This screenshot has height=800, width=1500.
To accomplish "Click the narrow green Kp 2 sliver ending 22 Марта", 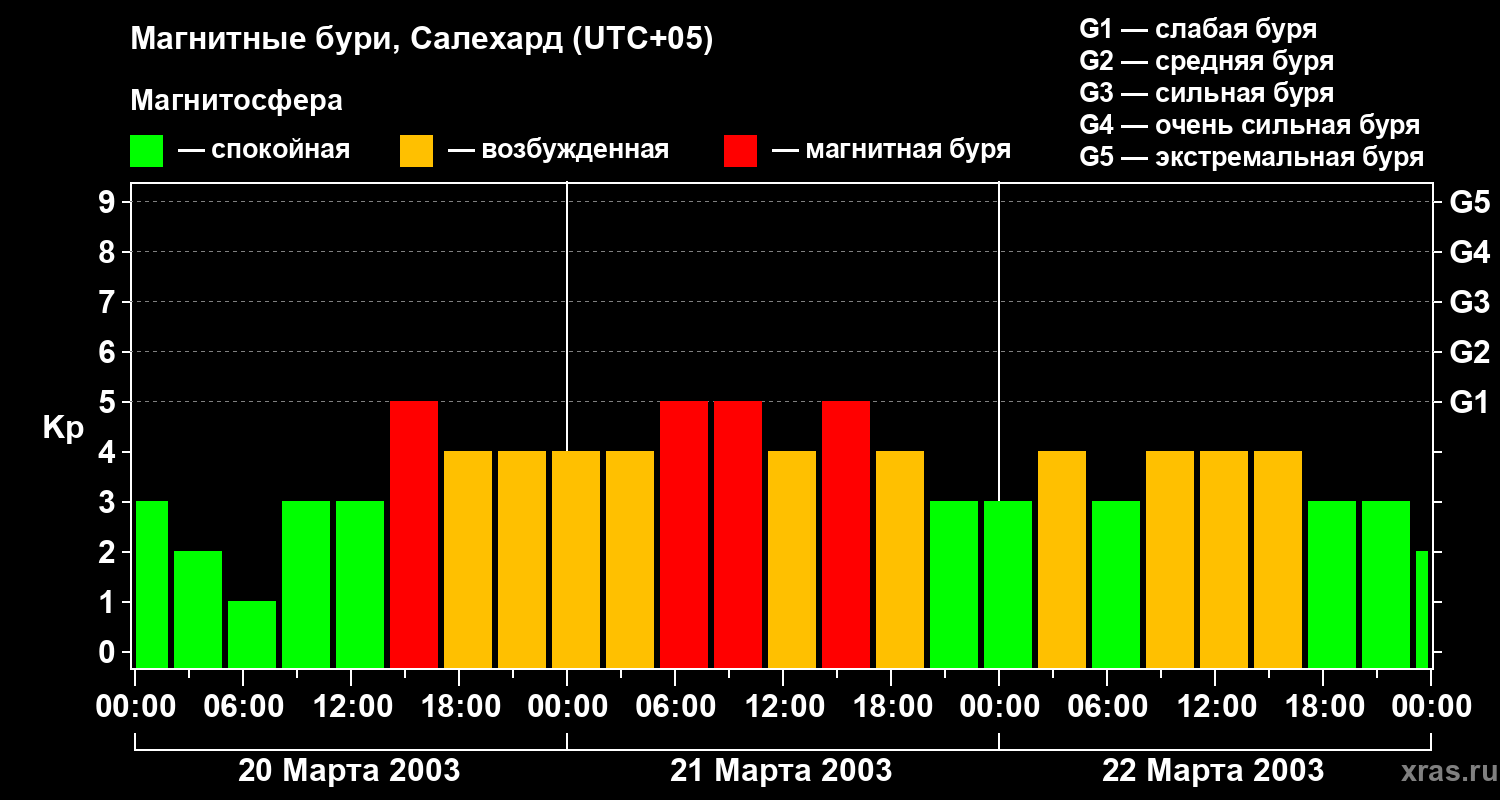I will [x=1422, y=610].
